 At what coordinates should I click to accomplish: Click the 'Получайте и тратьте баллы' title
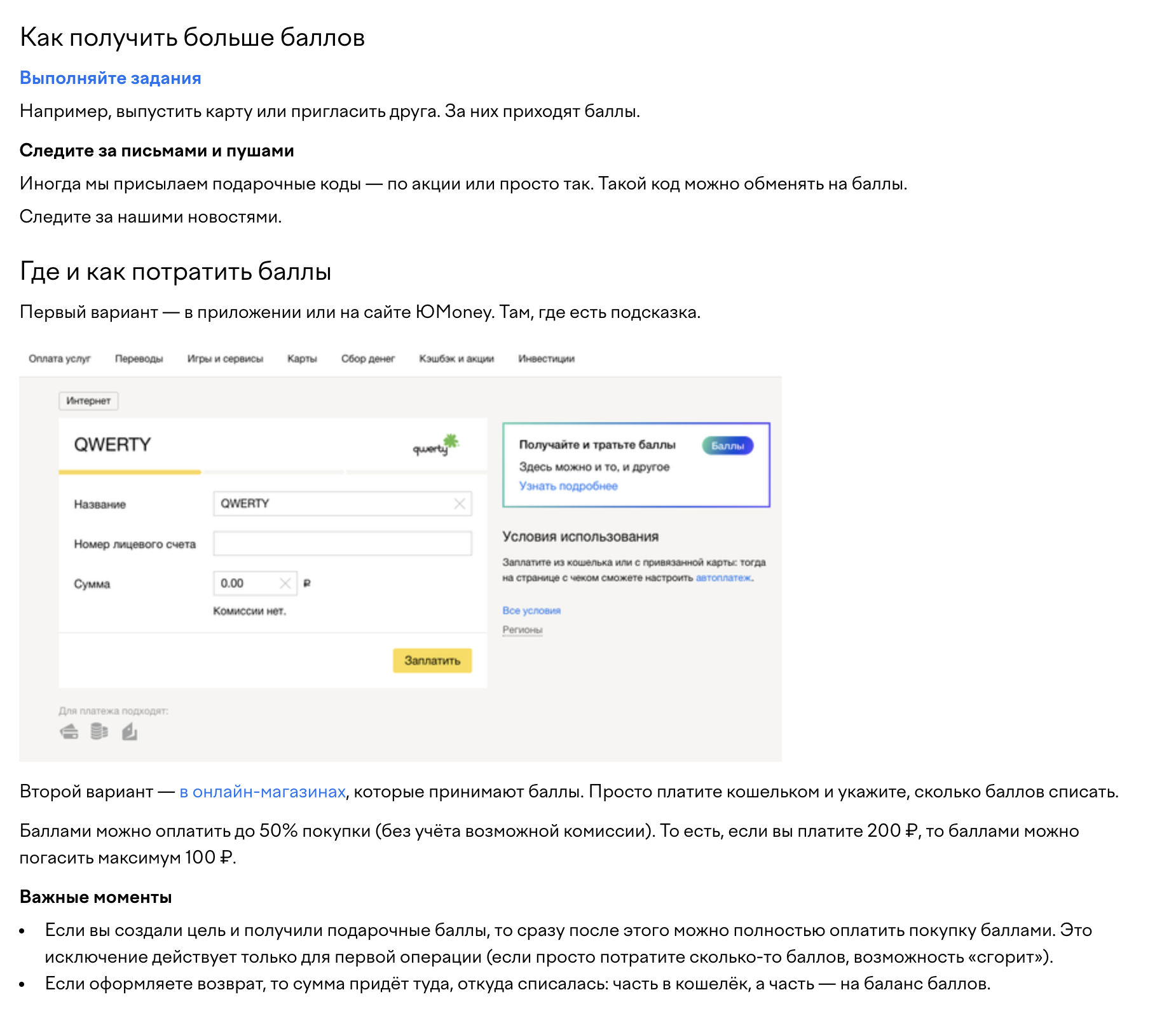597,445
